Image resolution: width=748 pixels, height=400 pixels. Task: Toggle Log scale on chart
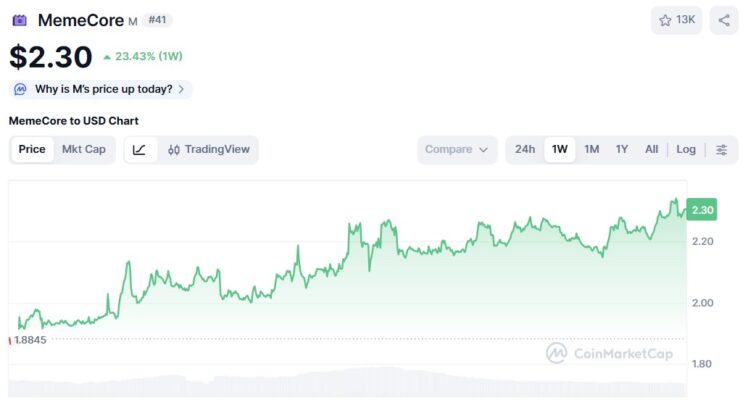[686, 150]
